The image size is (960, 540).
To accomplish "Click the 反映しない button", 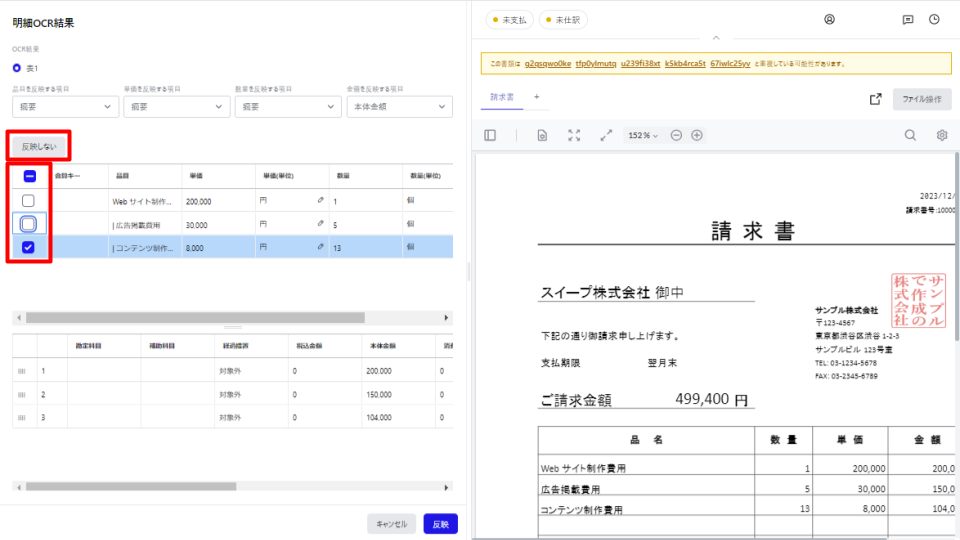I will (39, 146).
